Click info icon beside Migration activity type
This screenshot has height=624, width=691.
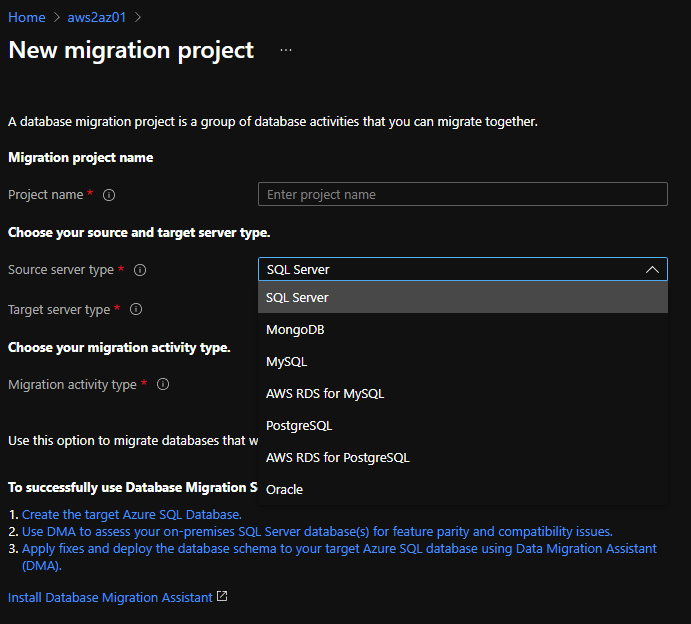163,384
